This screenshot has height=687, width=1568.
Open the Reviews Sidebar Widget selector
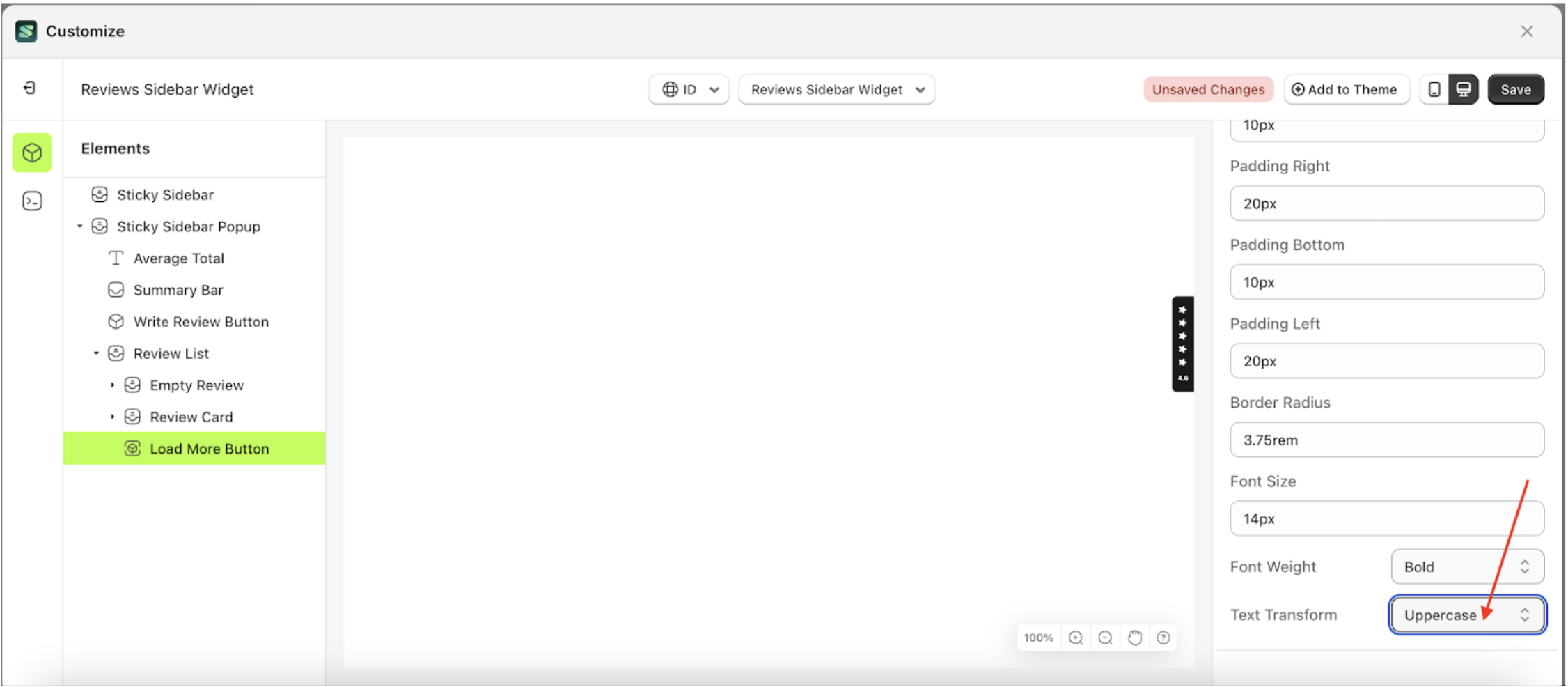[x=836, y=89]
